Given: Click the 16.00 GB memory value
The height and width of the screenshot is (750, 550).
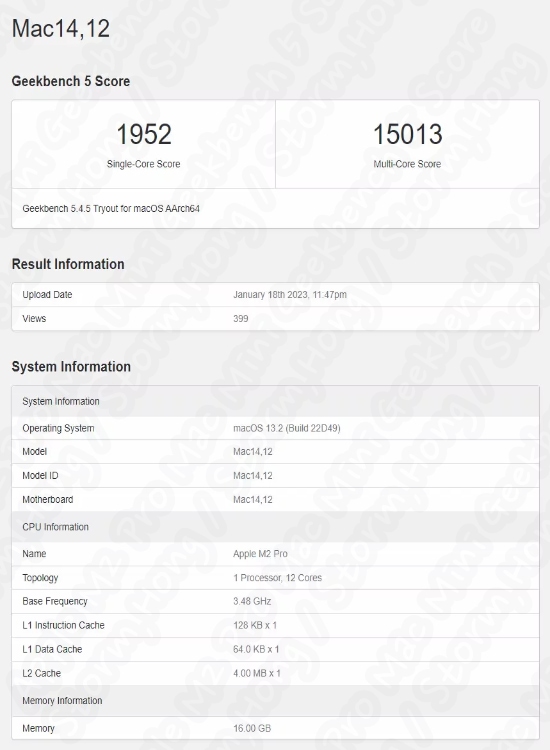Looking at the screenshot, I should pos(252,728).
